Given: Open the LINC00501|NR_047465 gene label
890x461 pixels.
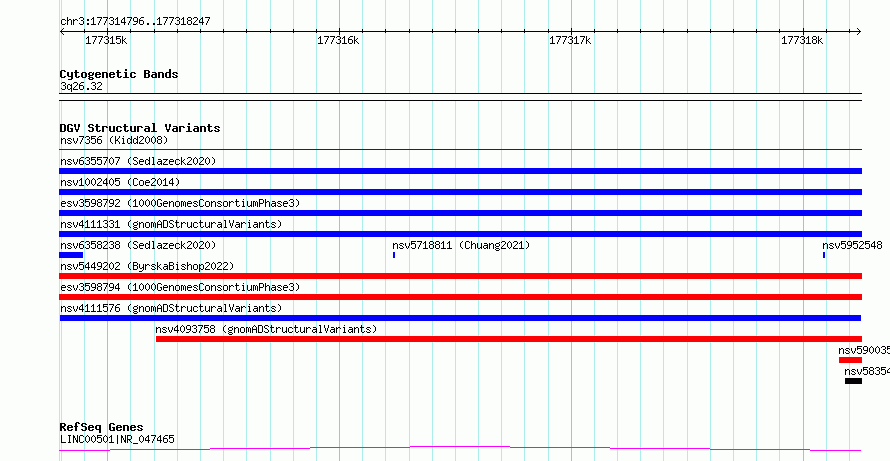Looking at the screenshot, I should pos(117,439).
